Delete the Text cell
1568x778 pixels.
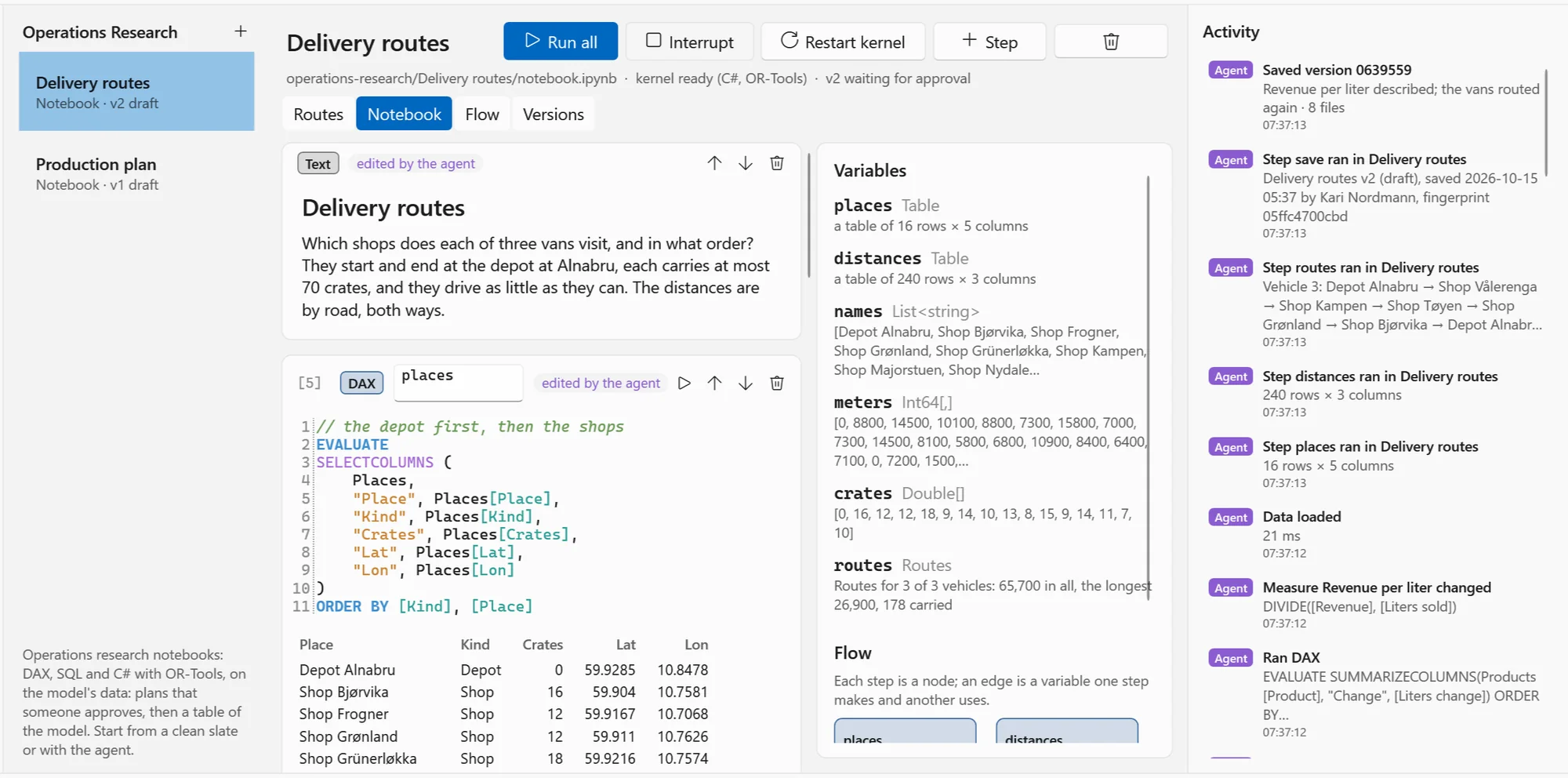pos(777,163)
